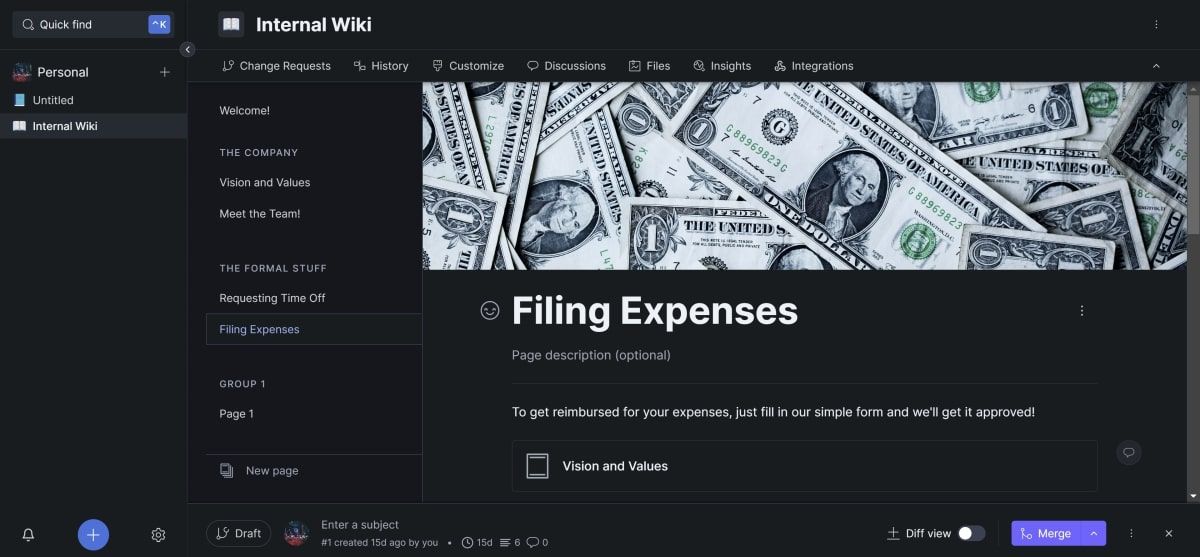Close the change request bar

pos(1168,534)
